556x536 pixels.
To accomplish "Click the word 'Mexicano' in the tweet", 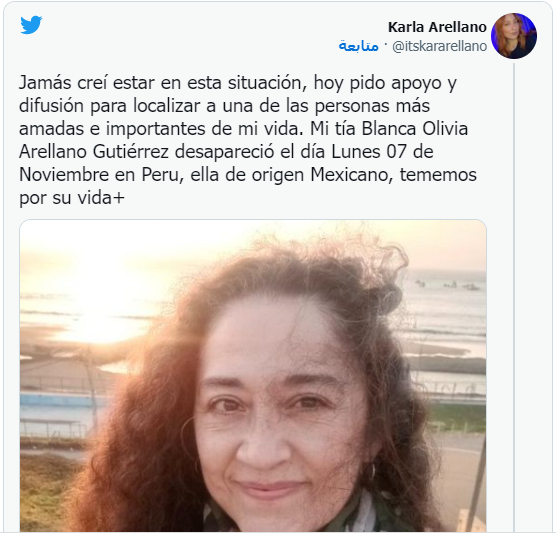I will [x=349, y=175].
